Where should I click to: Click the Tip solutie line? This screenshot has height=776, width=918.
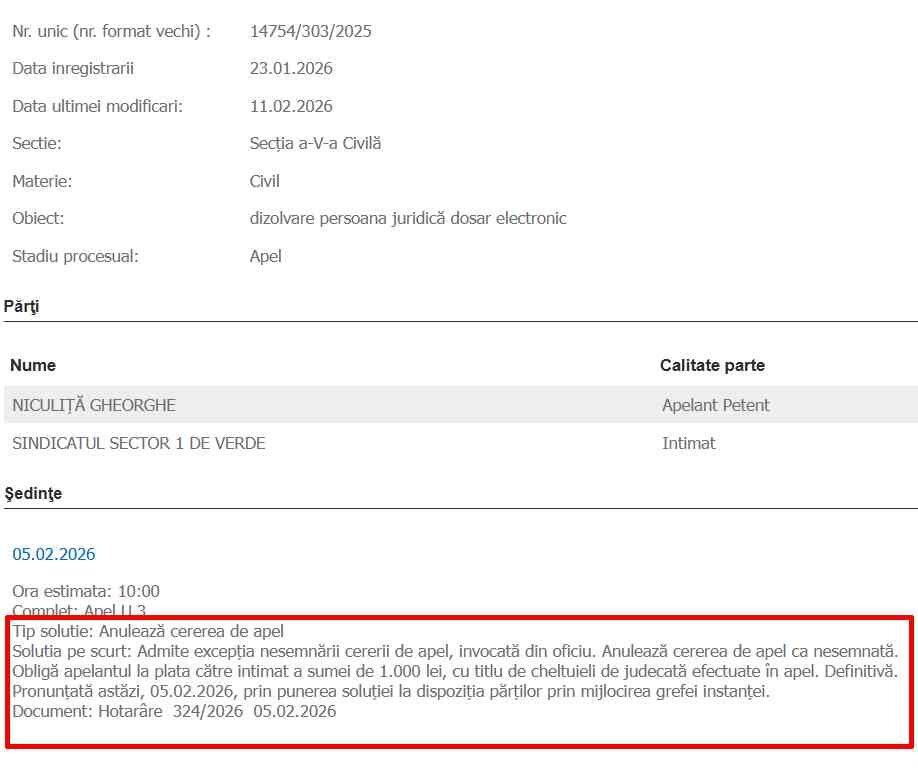(x=148, y=631)
